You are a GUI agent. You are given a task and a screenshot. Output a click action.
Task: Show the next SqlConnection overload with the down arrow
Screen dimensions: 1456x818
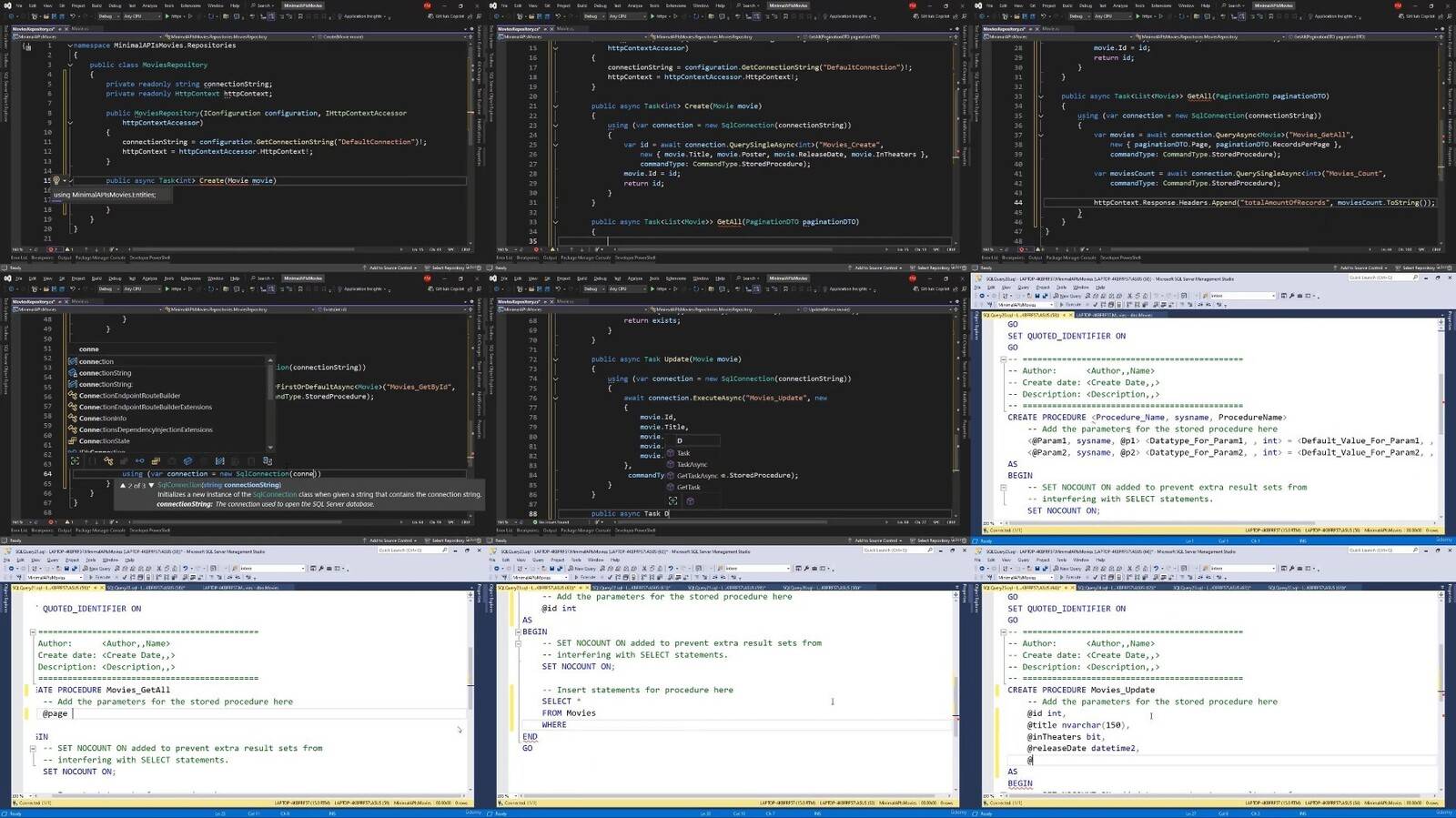point(151,485)
